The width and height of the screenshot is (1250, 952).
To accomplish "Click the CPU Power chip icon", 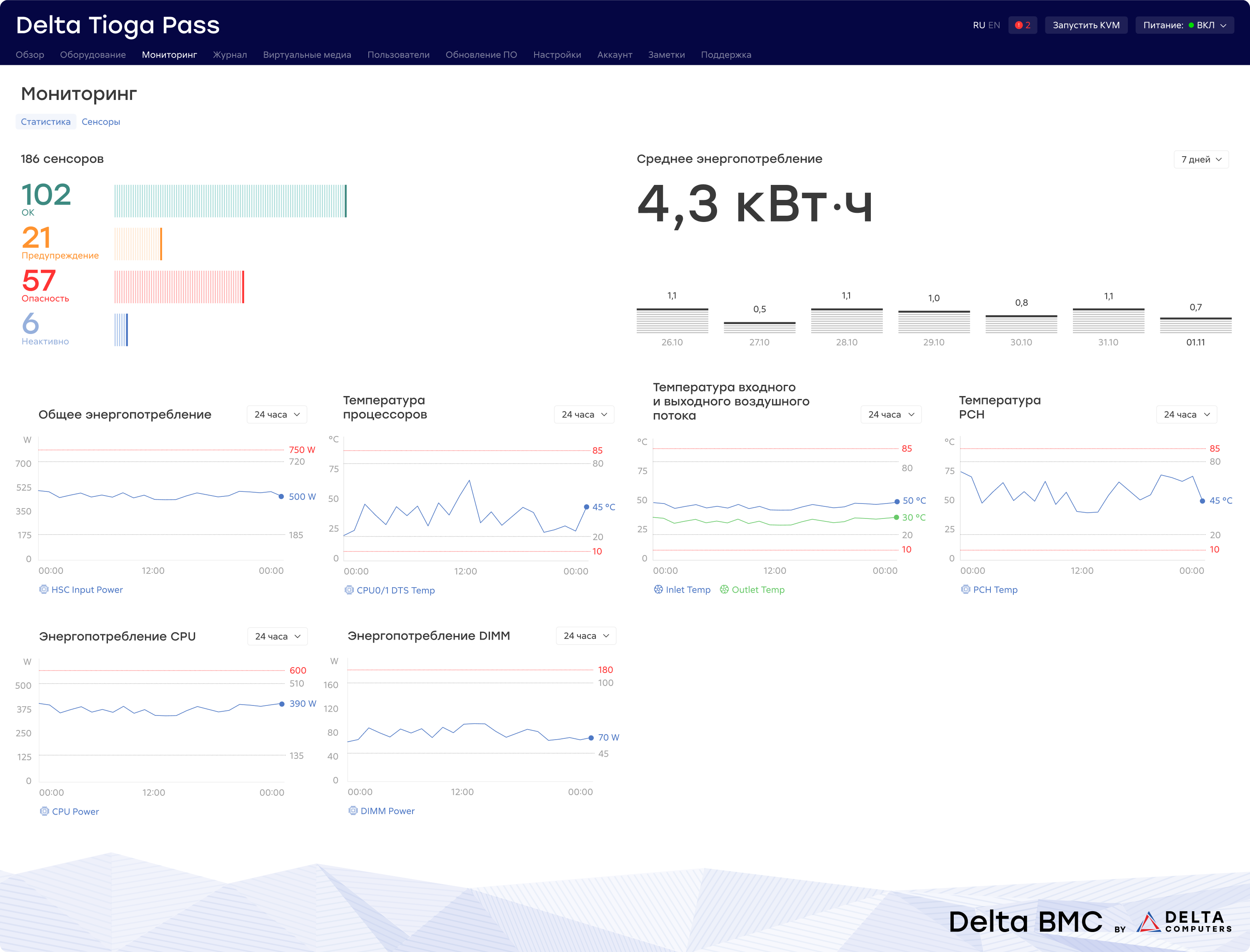I will pos(44,811).
